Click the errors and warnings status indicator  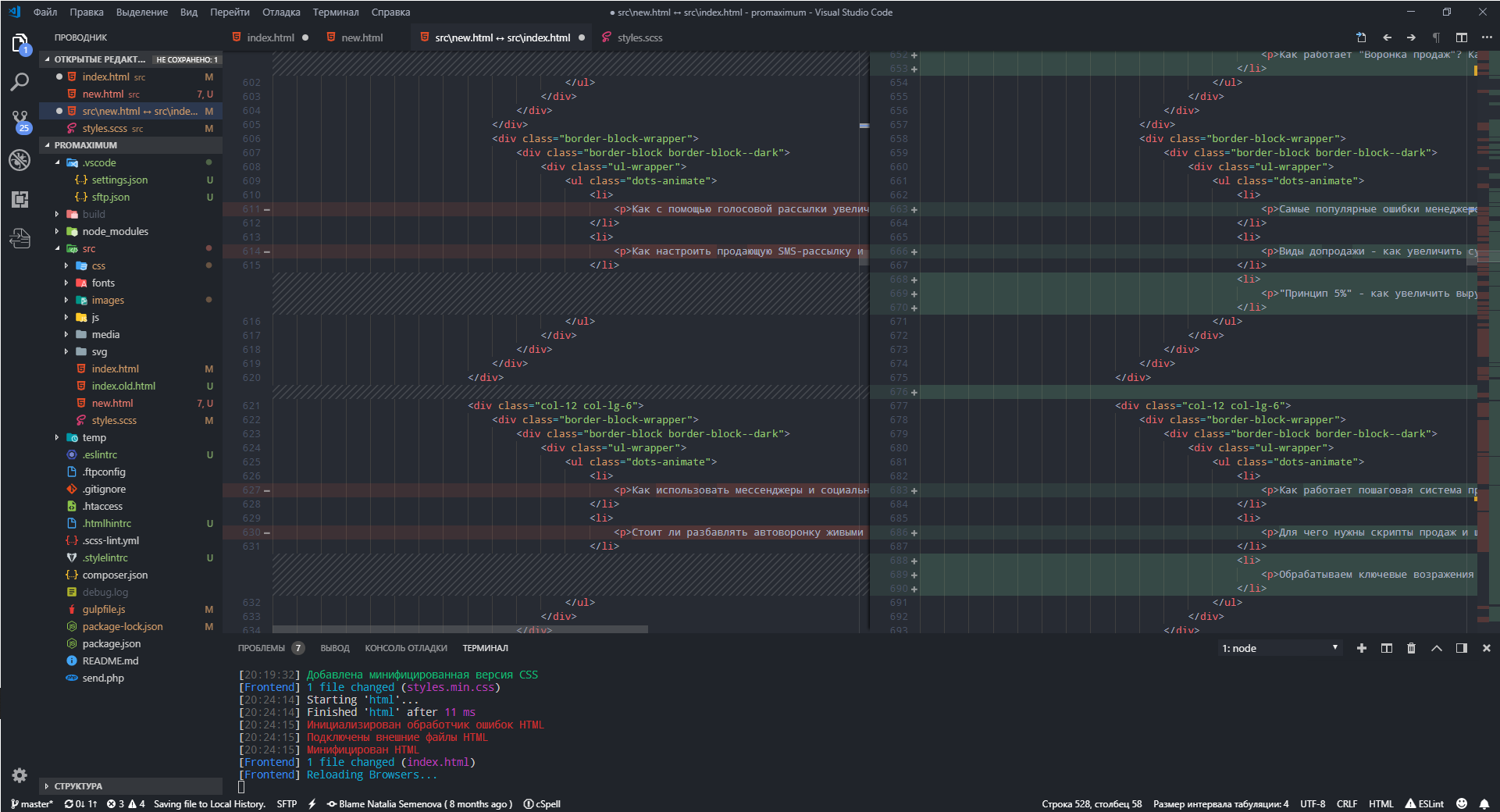tap(126, 804)
